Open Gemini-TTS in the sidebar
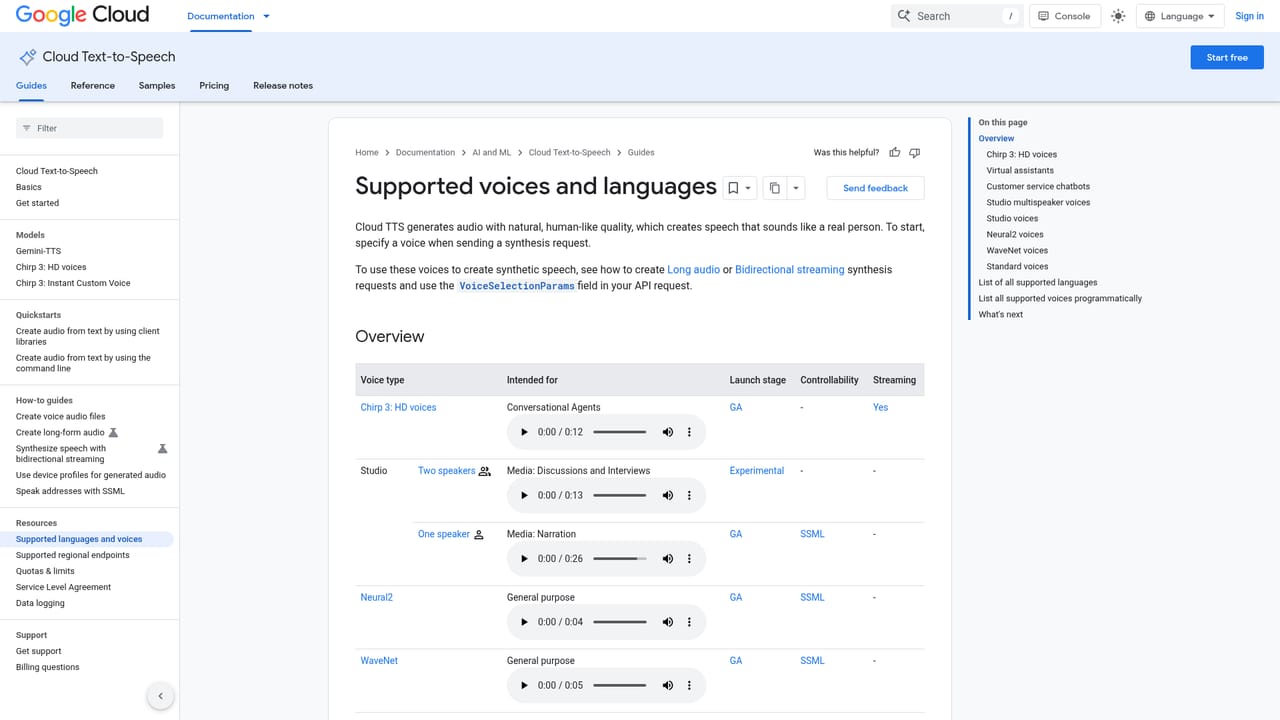 click(38, 251)
